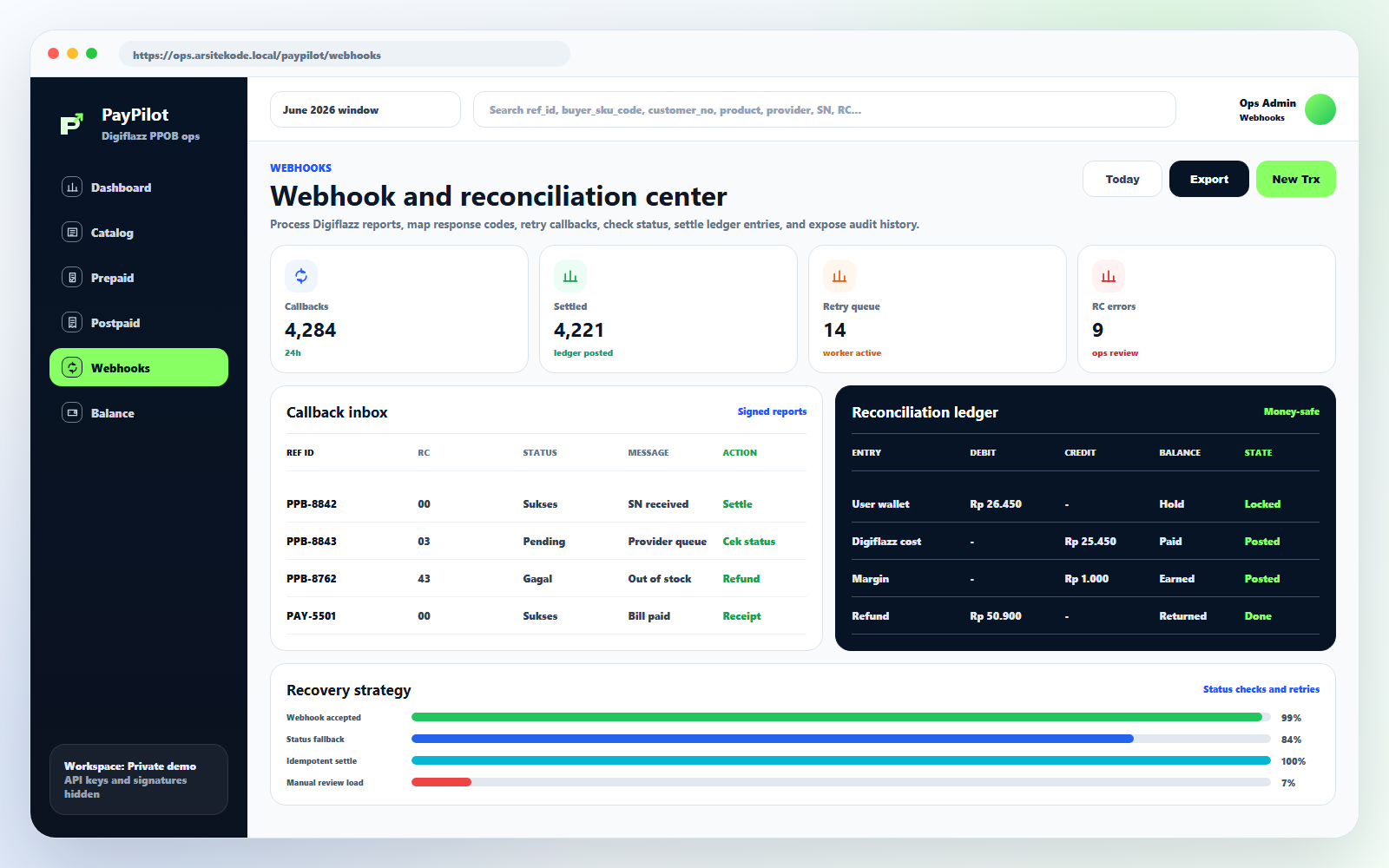1389x868 pixels.
Task: Open the Ops Admin green avatar
Action: tap(1320, 109)
